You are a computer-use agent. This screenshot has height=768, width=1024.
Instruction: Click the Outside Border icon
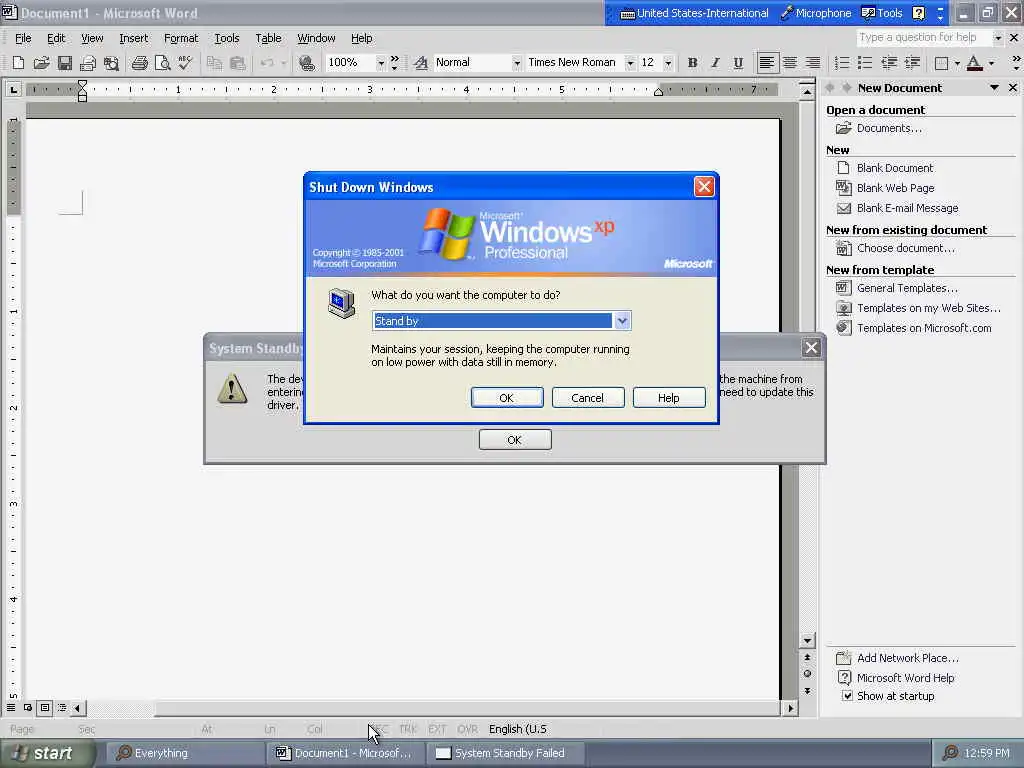pos(941,63)
